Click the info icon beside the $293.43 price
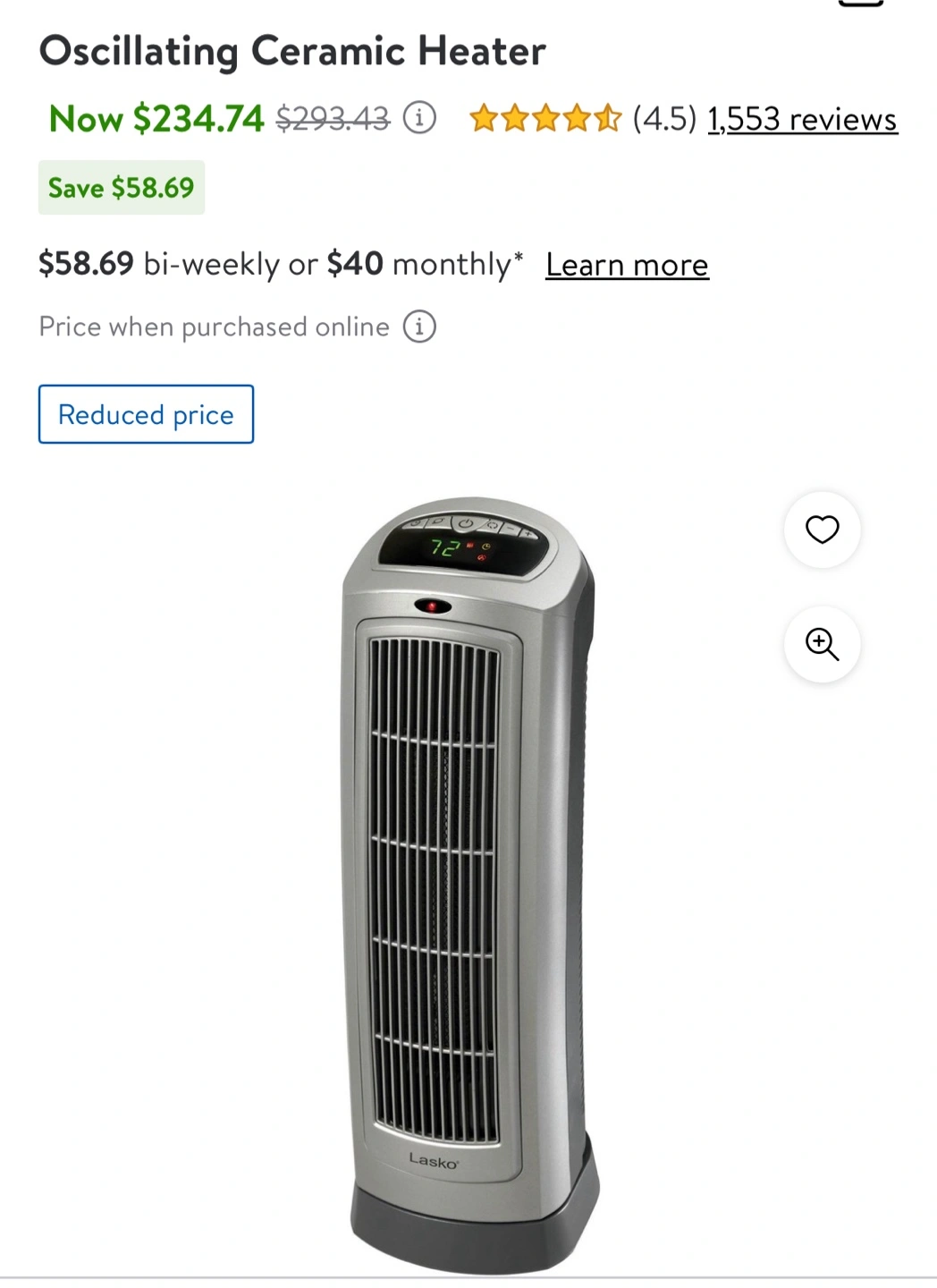The width and height of the screenshot is (937, 1288). point(419,117)
